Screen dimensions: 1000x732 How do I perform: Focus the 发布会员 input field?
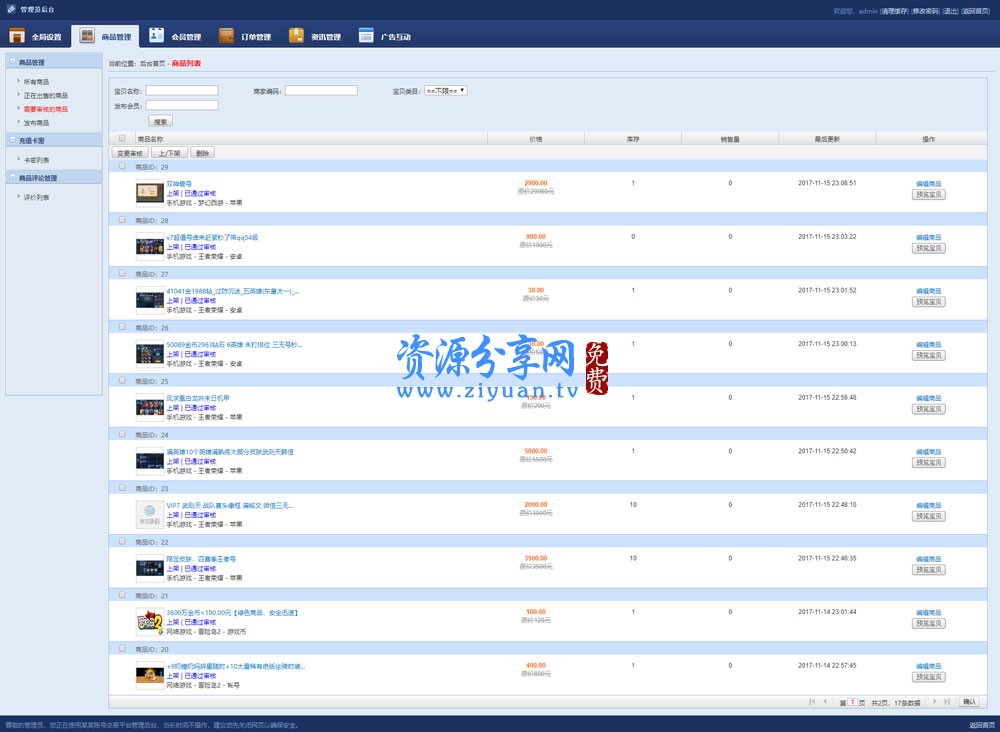pos(182,105)
